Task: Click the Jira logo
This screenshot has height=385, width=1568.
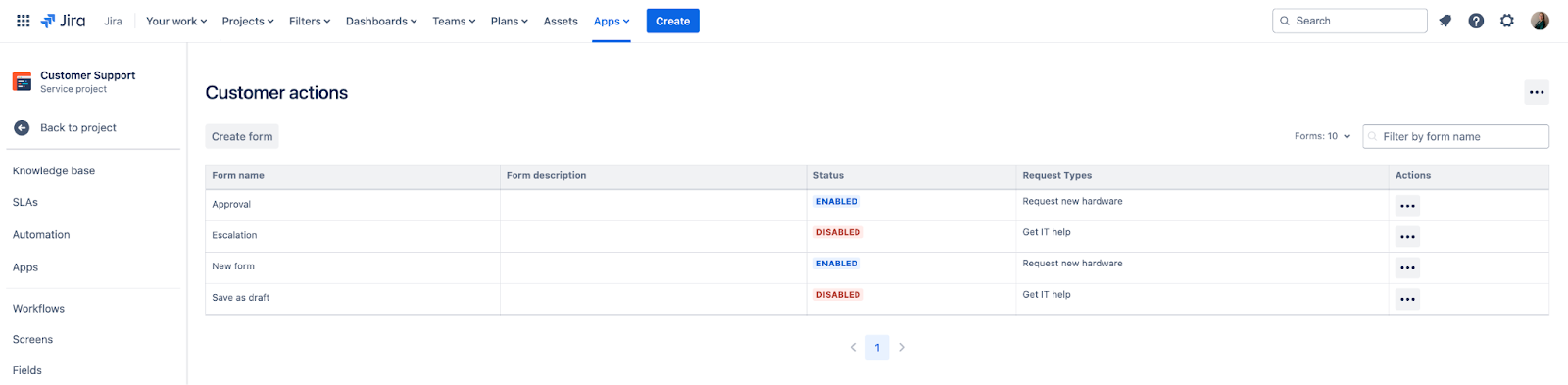Action: [x=63, y=21]
